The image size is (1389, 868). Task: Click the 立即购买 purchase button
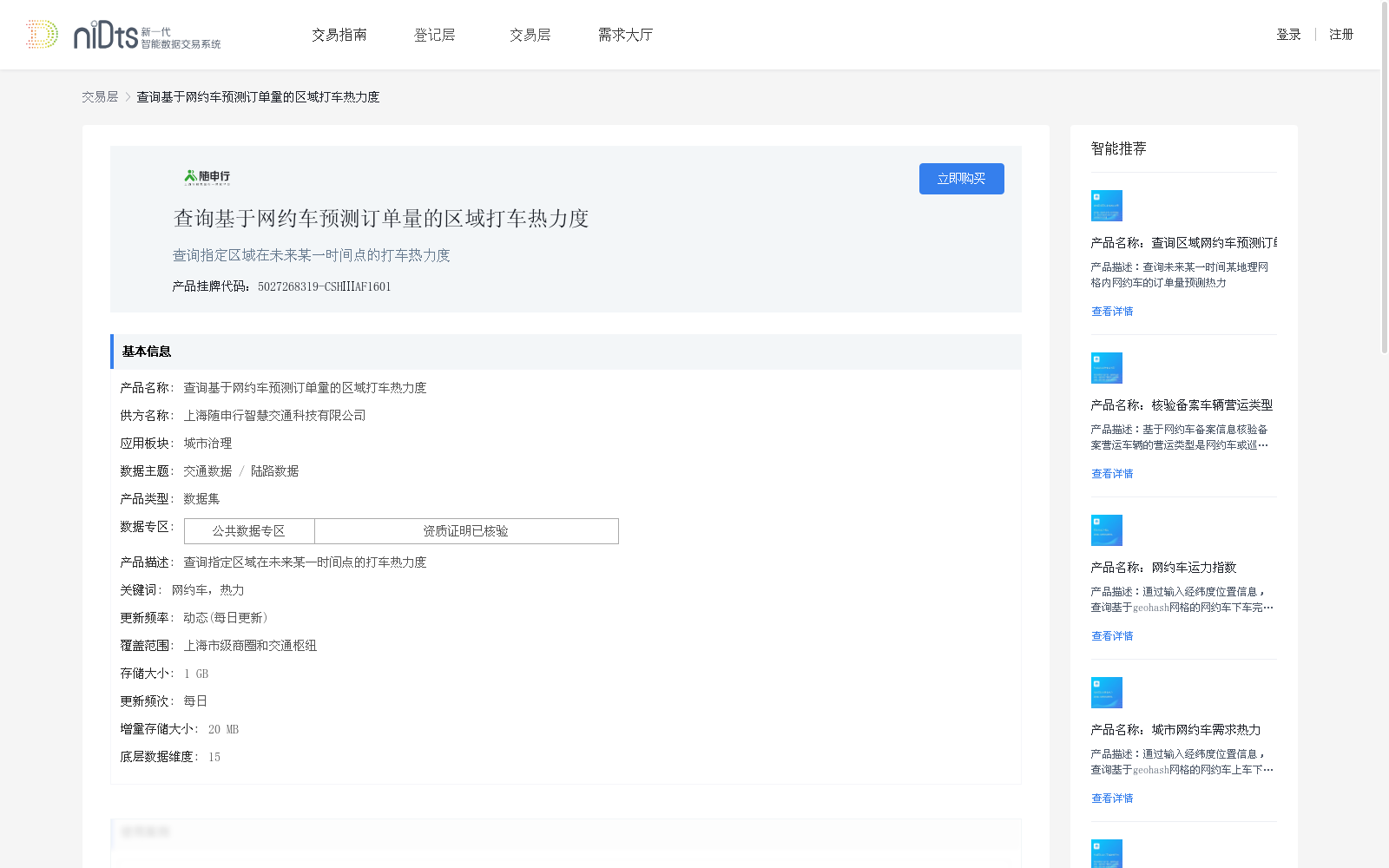[961, 179]
